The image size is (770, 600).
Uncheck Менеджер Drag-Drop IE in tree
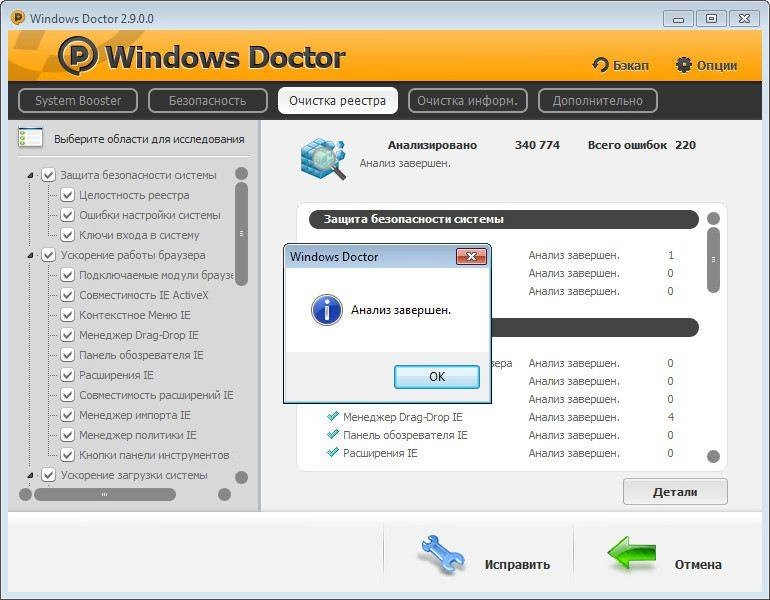click(x=67, y=335)
